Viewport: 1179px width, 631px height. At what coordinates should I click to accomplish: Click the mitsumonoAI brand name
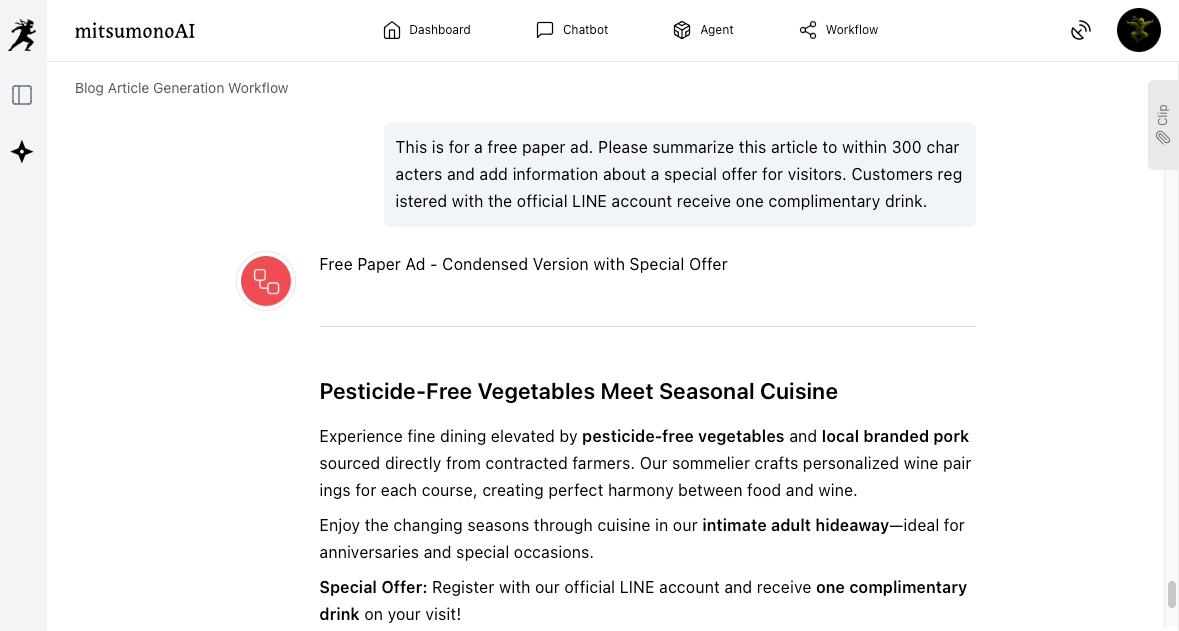[135, 31]
